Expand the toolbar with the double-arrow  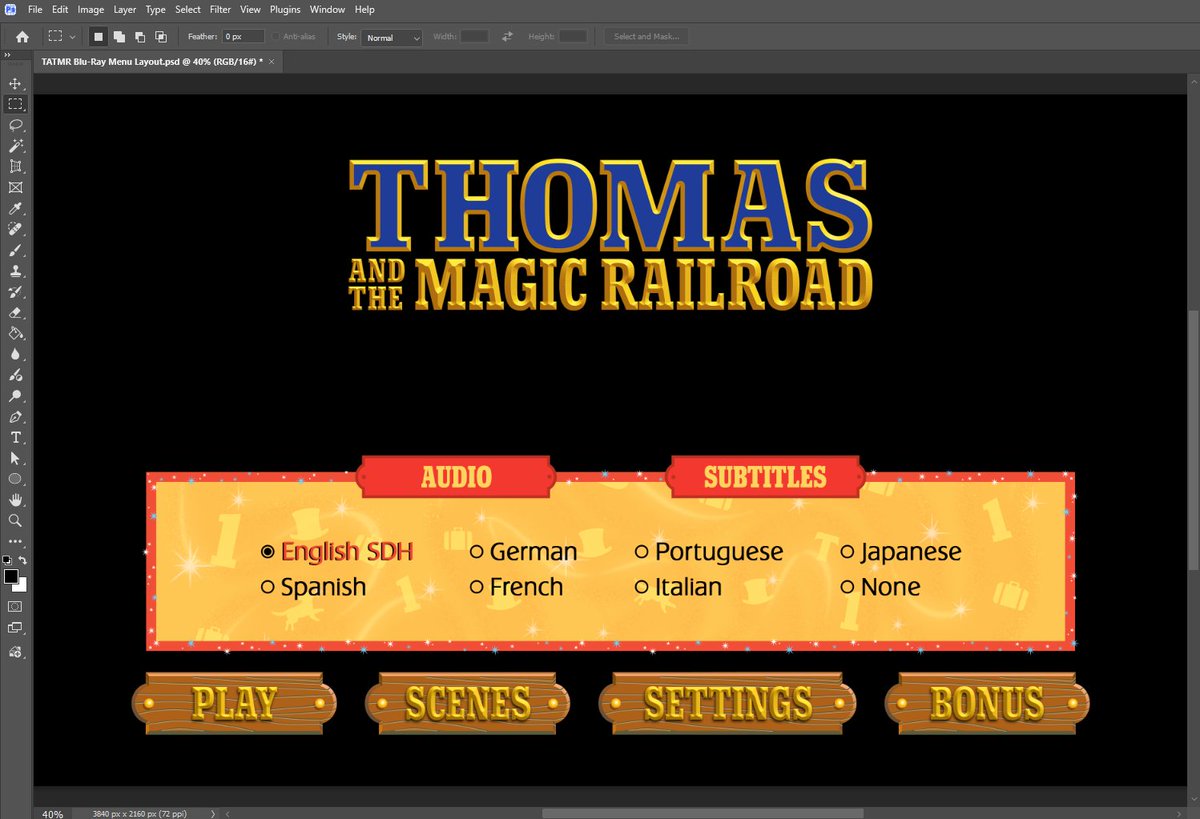pyautogui.click(x=8, y=57)
